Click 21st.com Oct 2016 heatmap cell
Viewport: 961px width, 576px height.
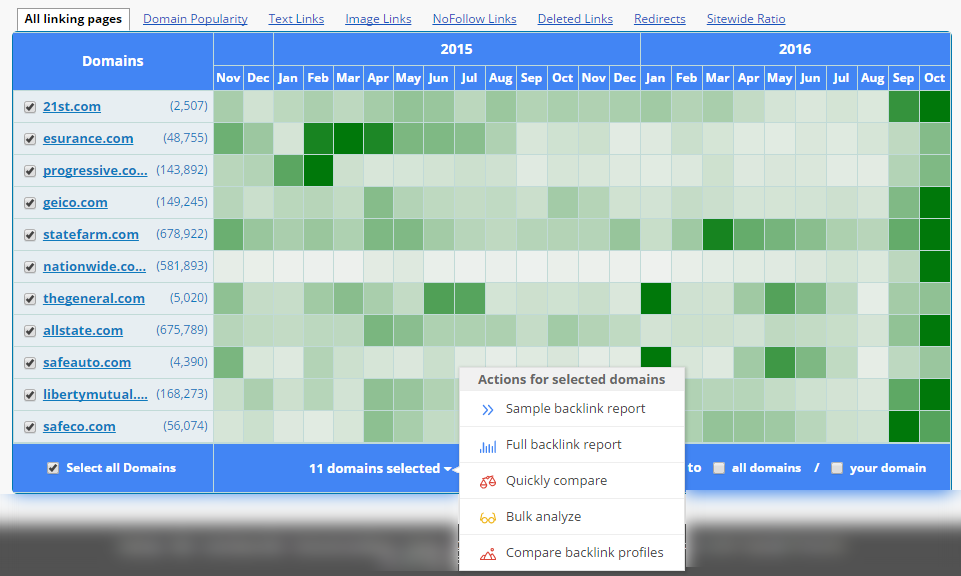pyautogui.click(x=935, y=107)
